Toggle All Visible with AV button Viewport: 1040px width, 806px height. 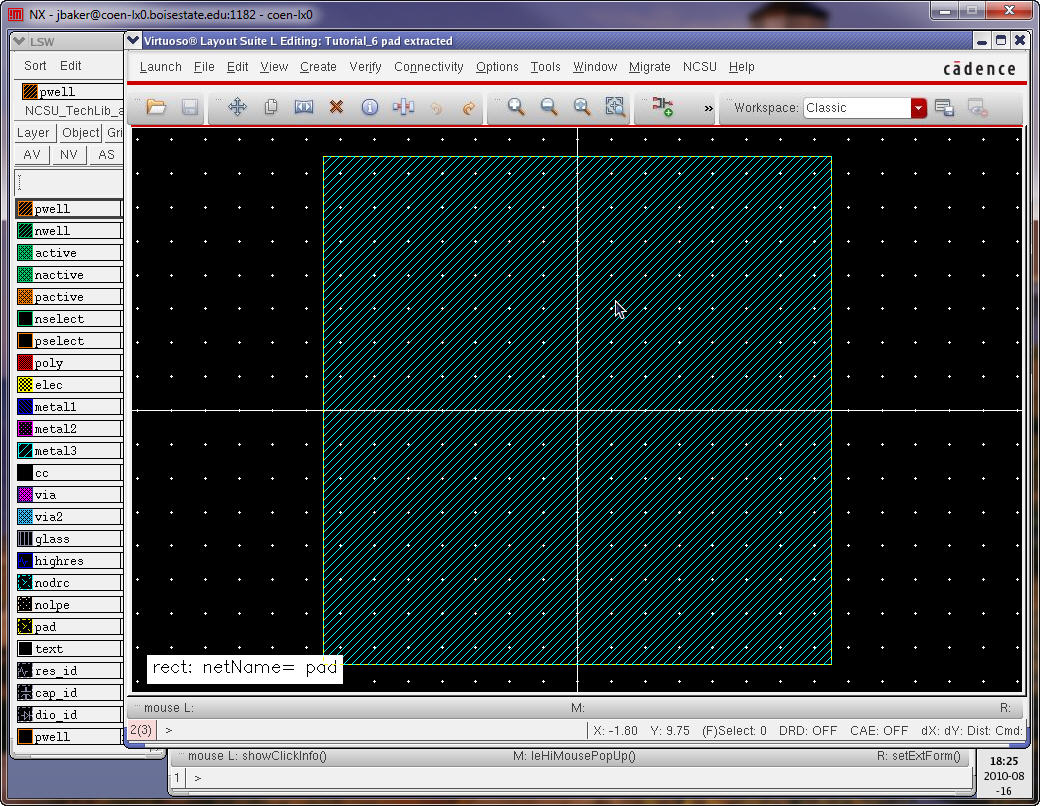coord(32,155)
